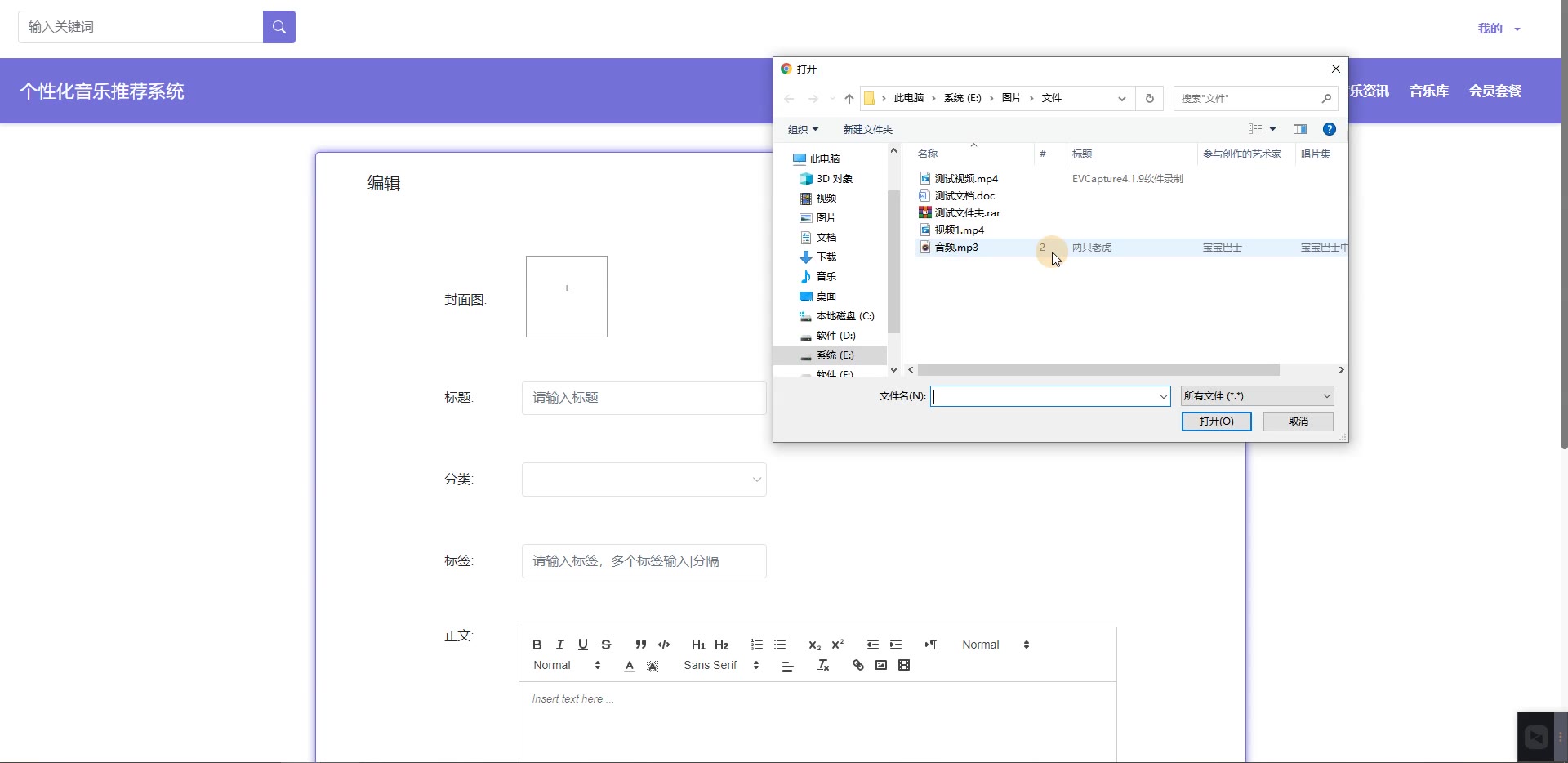This screenshot has height=763, width=1568.
Task: Apply superscript formatting
Action: 837,645
